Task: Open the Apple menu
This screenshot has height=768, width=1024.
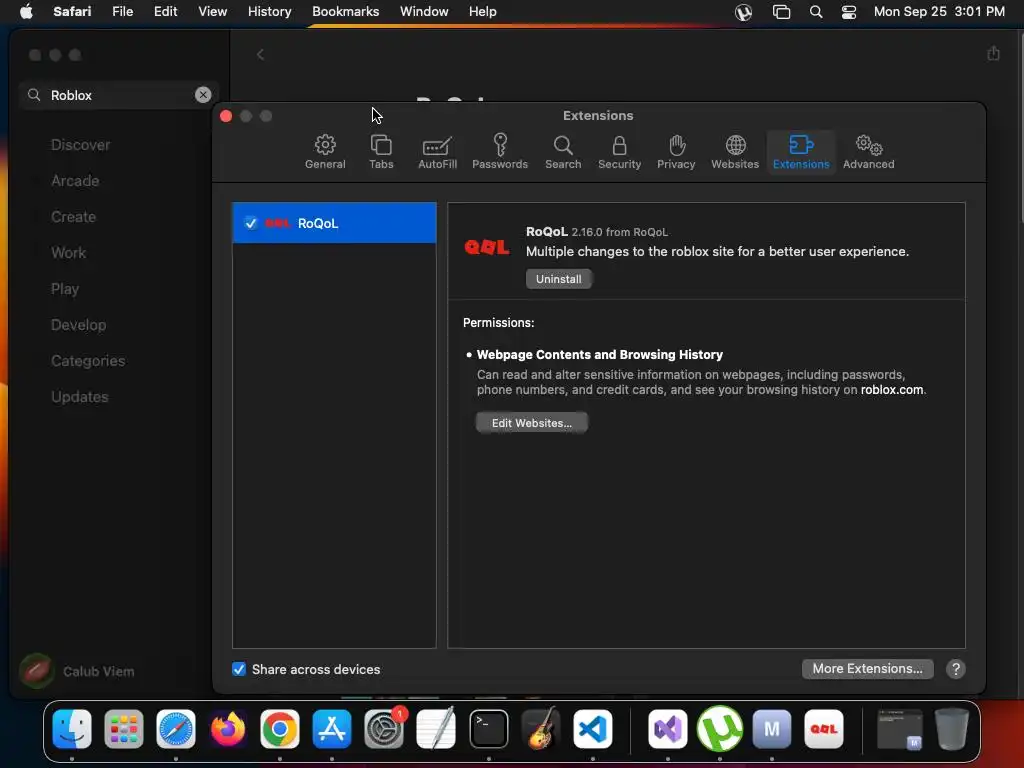Action: coord(26,11)
